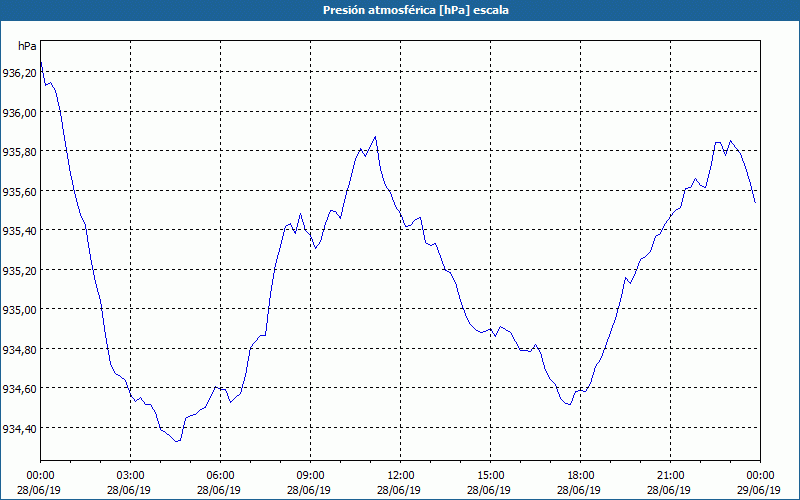Select the 21:00 time label
The height and width of the screenshot is (500, 800).
pos(670,476)
